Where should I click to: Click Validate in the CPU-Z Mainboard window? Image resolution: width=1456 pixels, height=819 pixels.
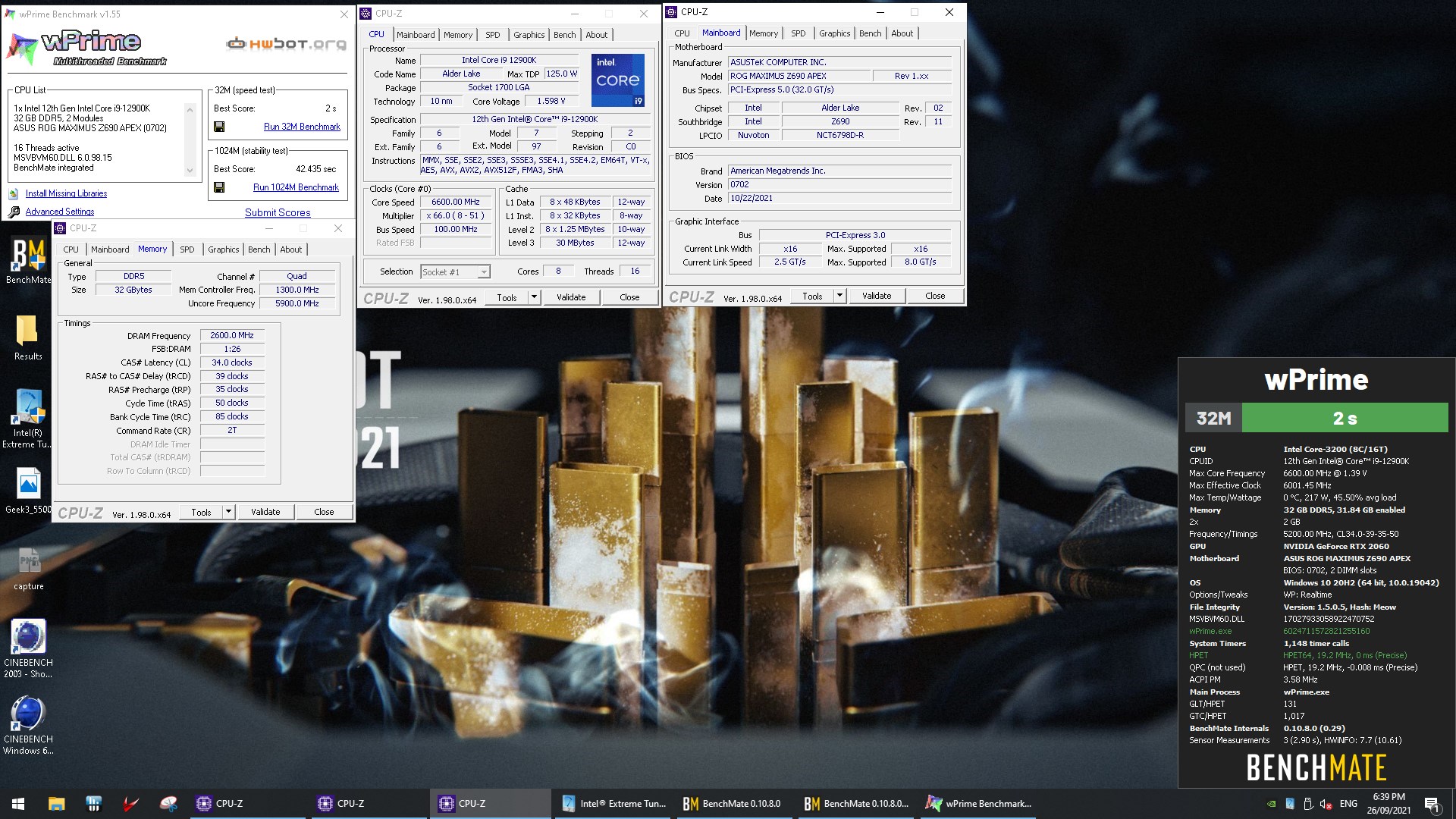tap(877, 296)
